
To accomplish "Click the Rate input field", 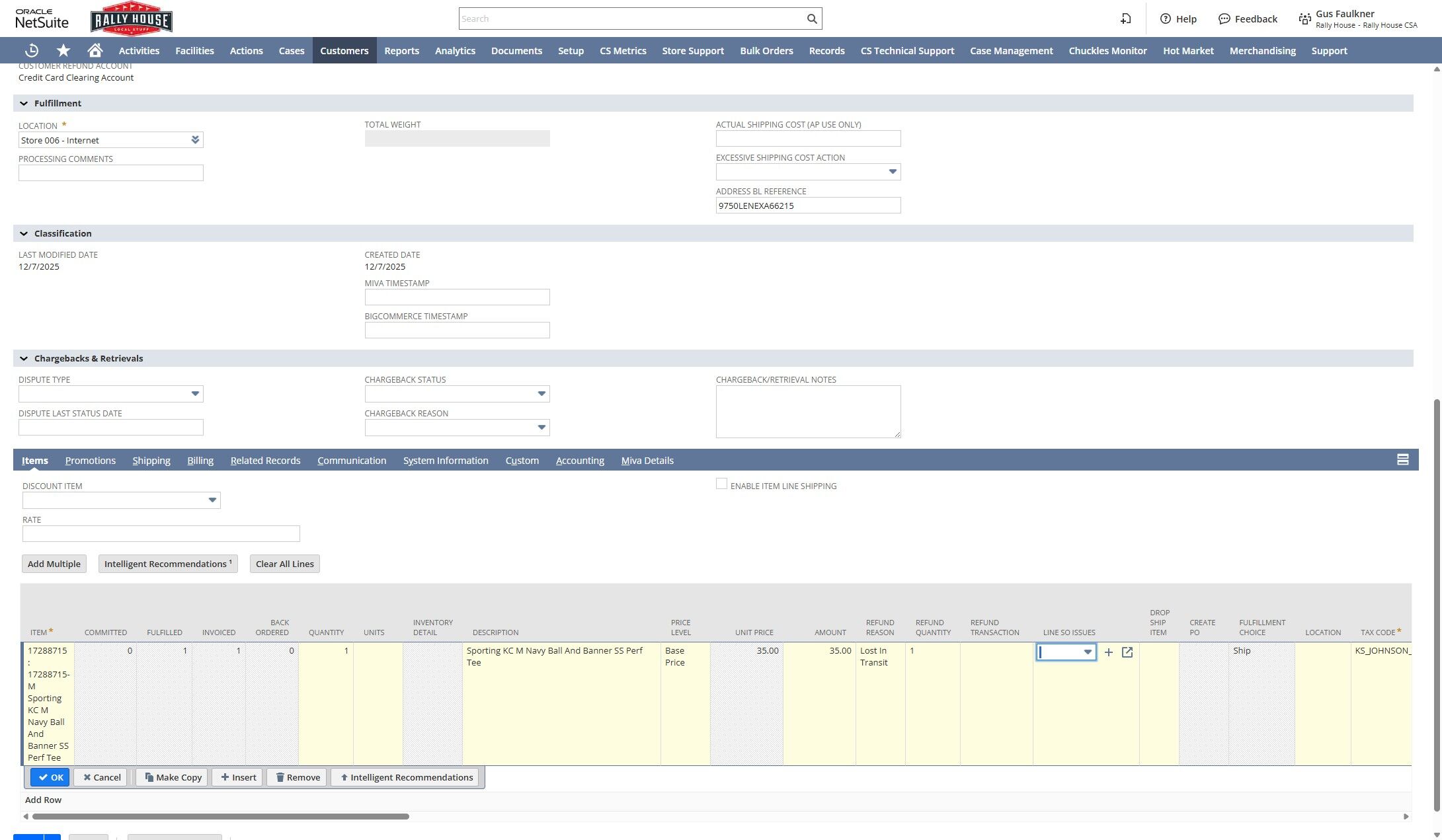I will click(161, 534).
